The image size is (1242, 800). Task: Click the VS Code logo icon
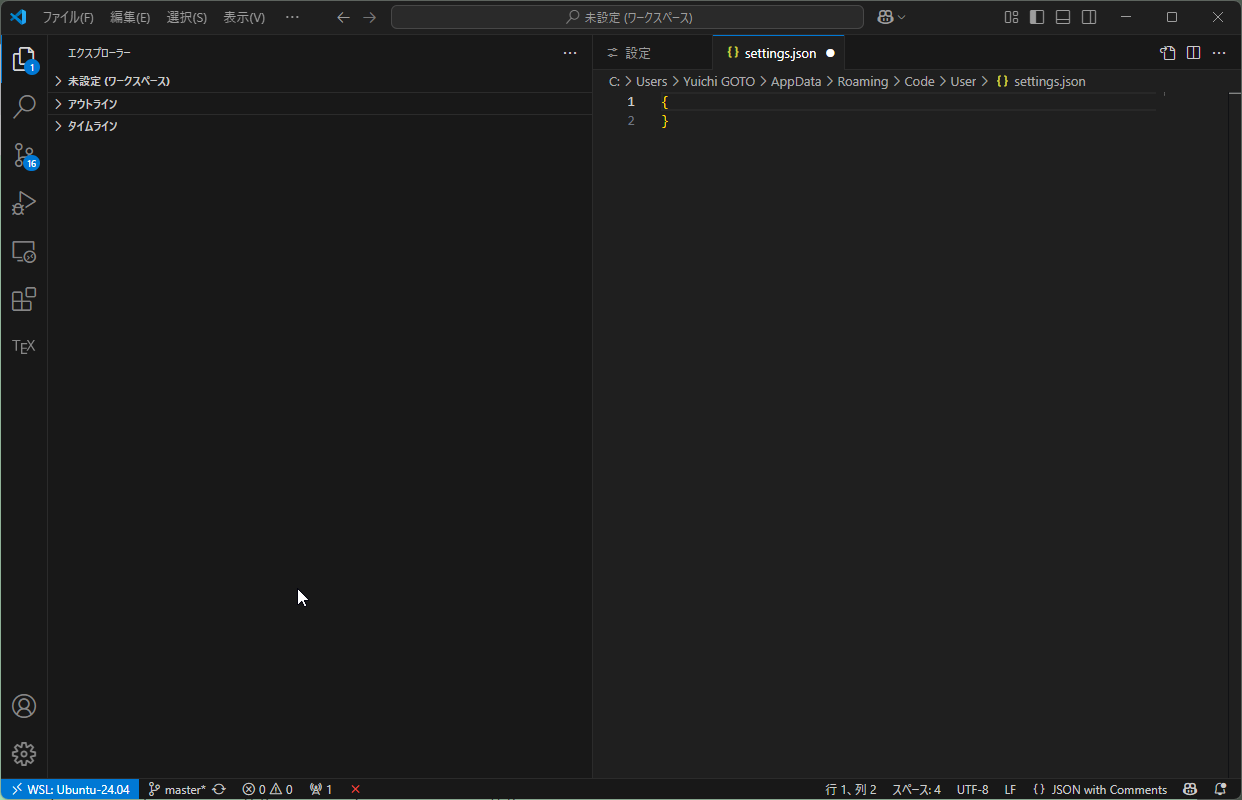(x=17, y=17)
